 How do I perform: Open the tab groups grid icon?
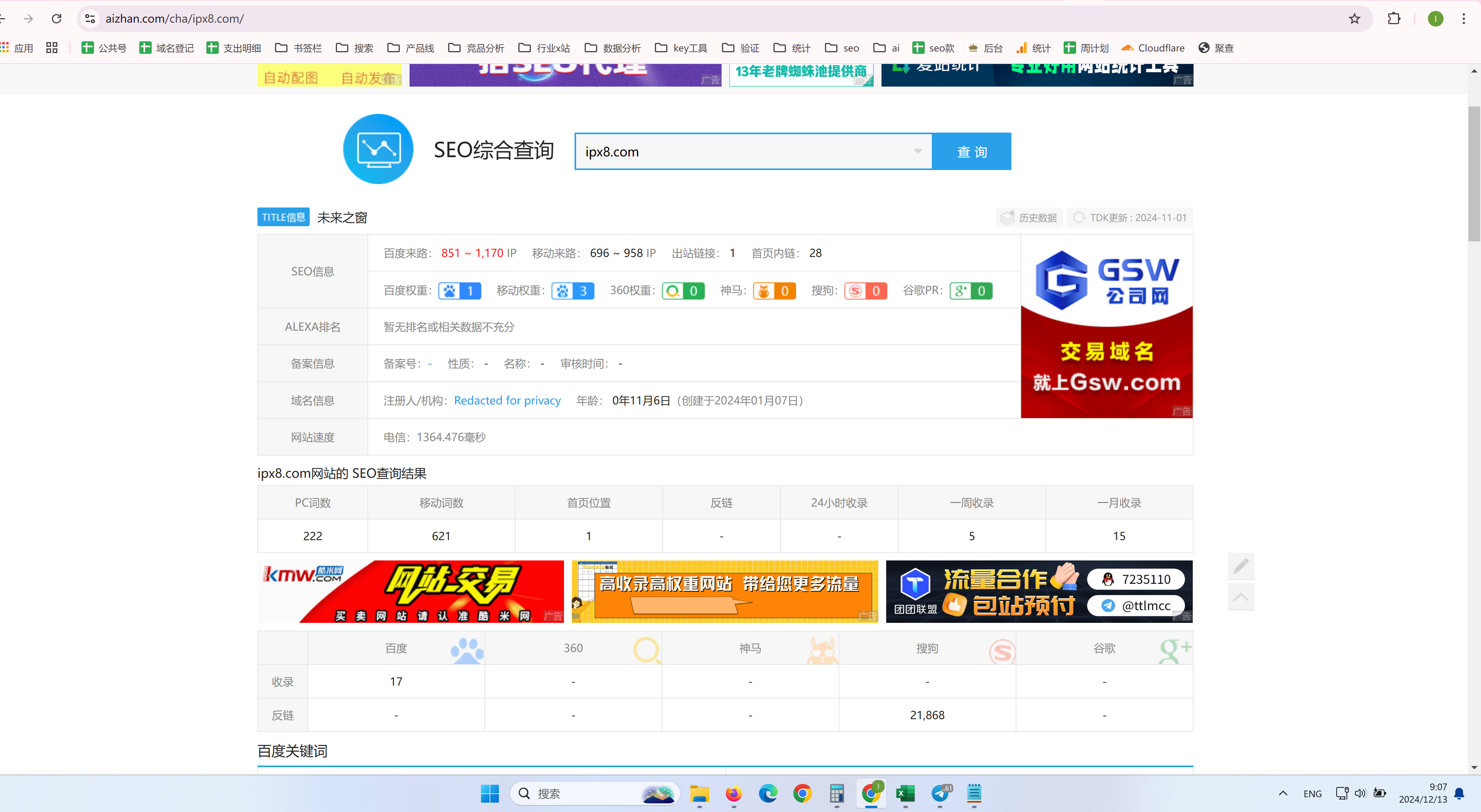click(52, 48)
